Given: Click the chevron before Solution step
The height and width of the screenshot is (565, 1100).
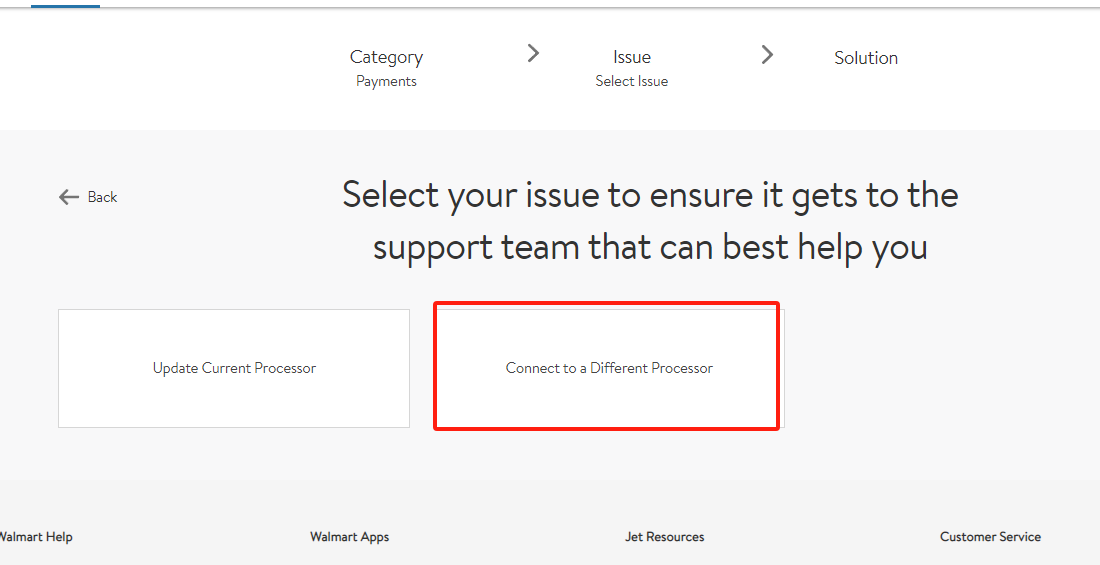Looking at the screenshot, I should click(x=767, y=55).
